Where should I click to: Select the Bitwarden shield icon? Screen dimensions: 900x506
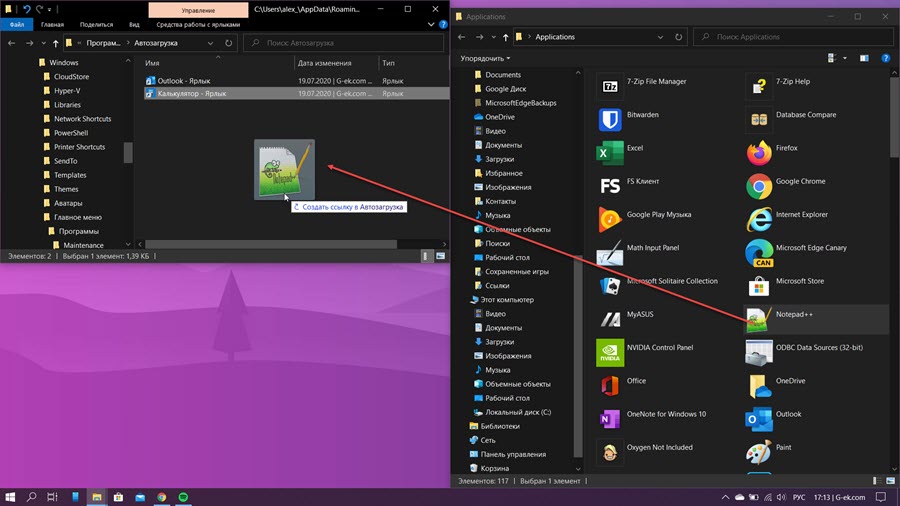tap(610, 120)
